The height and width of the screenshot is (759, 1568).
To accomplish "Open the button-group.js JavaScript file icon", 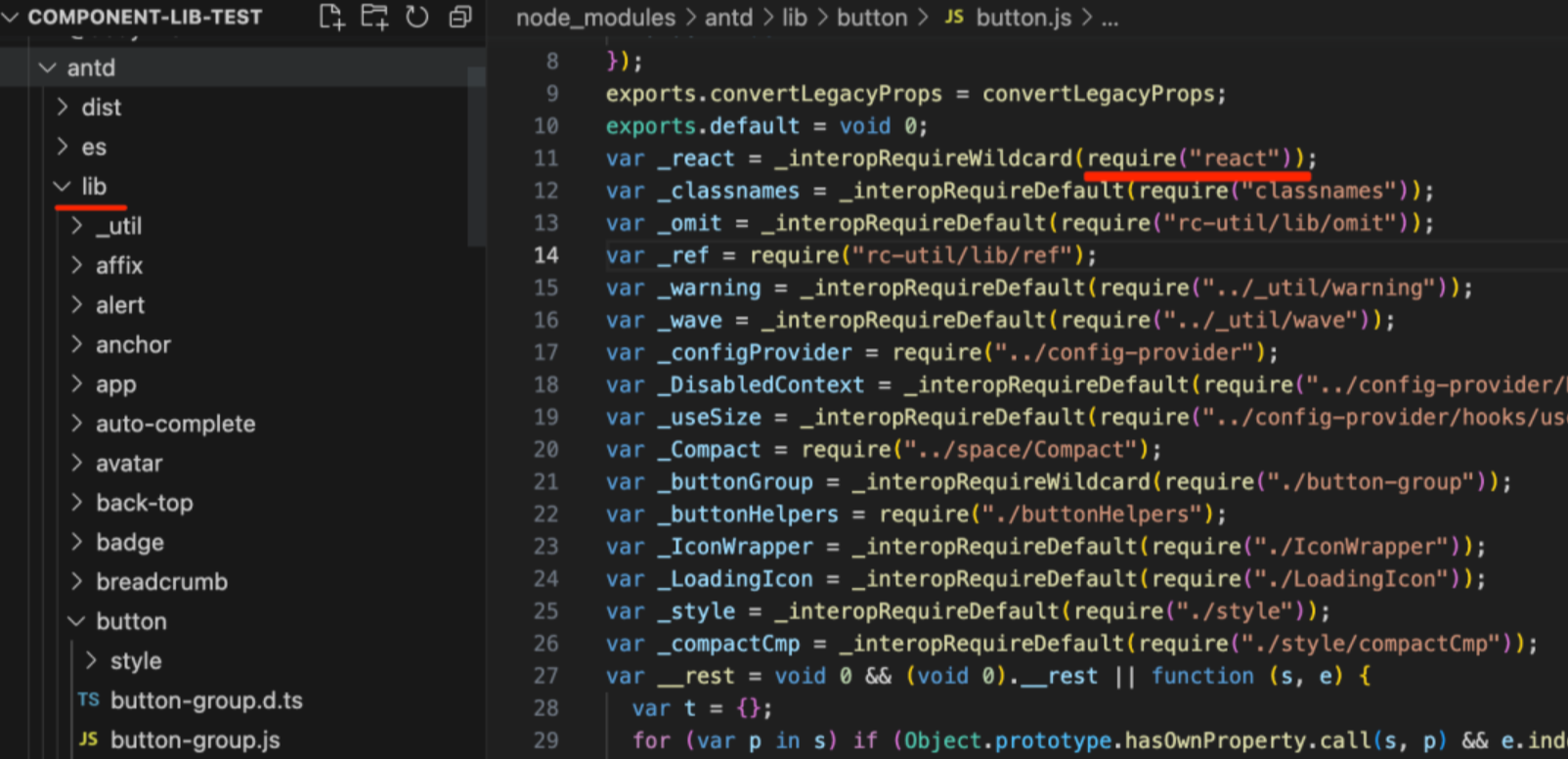I will (89, 739).
